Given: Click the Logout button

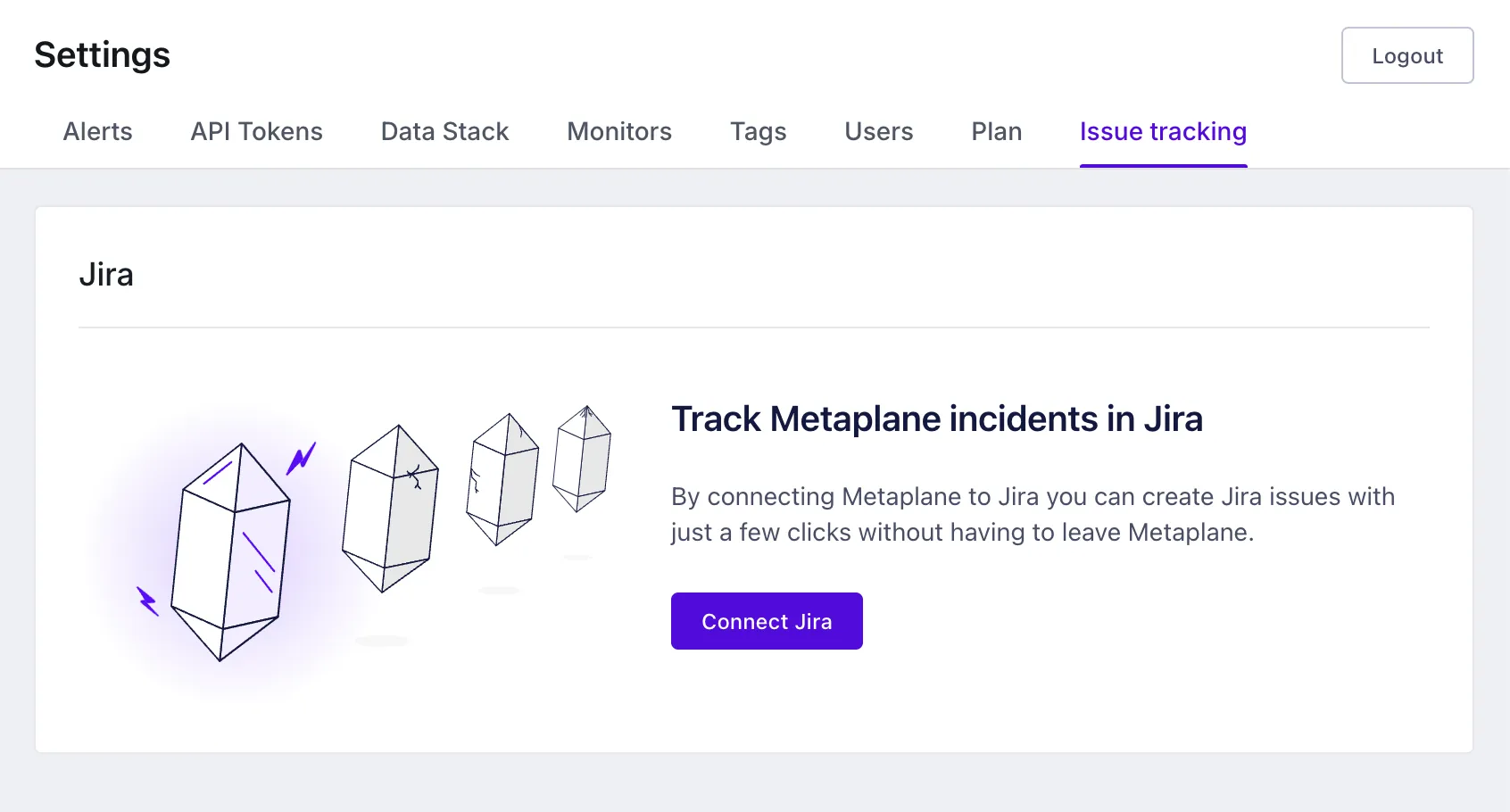Looking at the screenshot, I should pyautogui.click(x=1406, y=54).
